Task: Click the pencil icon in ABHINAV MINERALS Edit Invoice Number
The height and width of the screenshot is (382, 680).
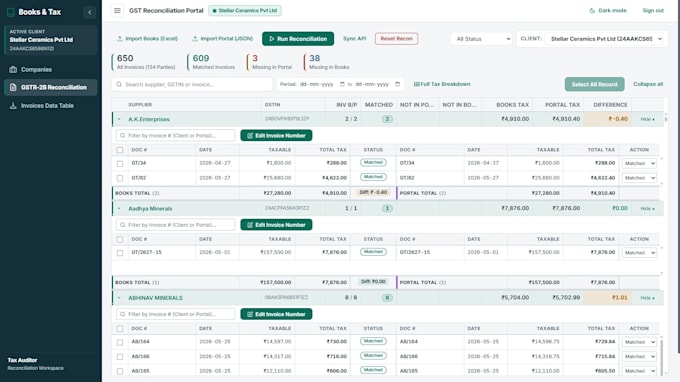Action: point(250,314)
